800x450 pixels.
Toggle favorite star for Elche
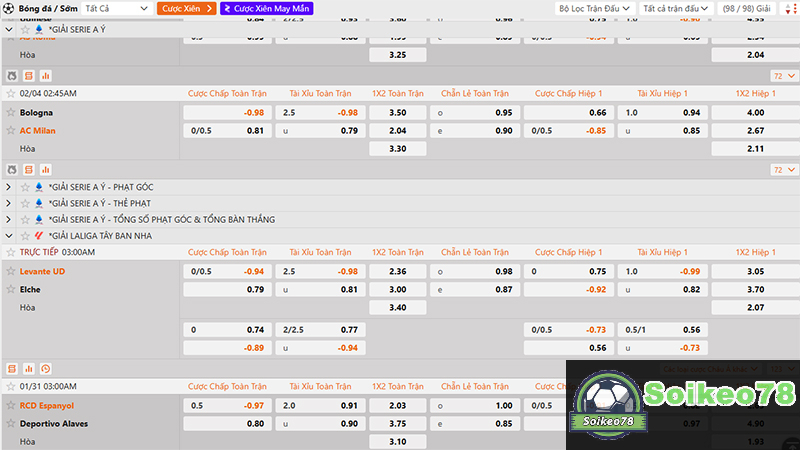10,289
